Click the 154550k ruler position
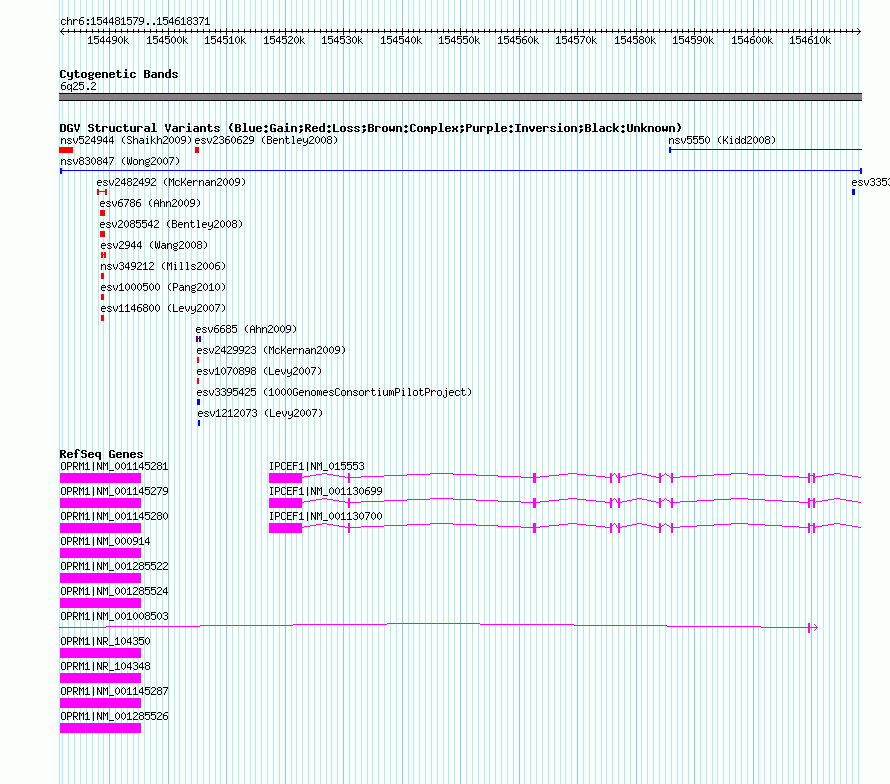 pos(459,40)
